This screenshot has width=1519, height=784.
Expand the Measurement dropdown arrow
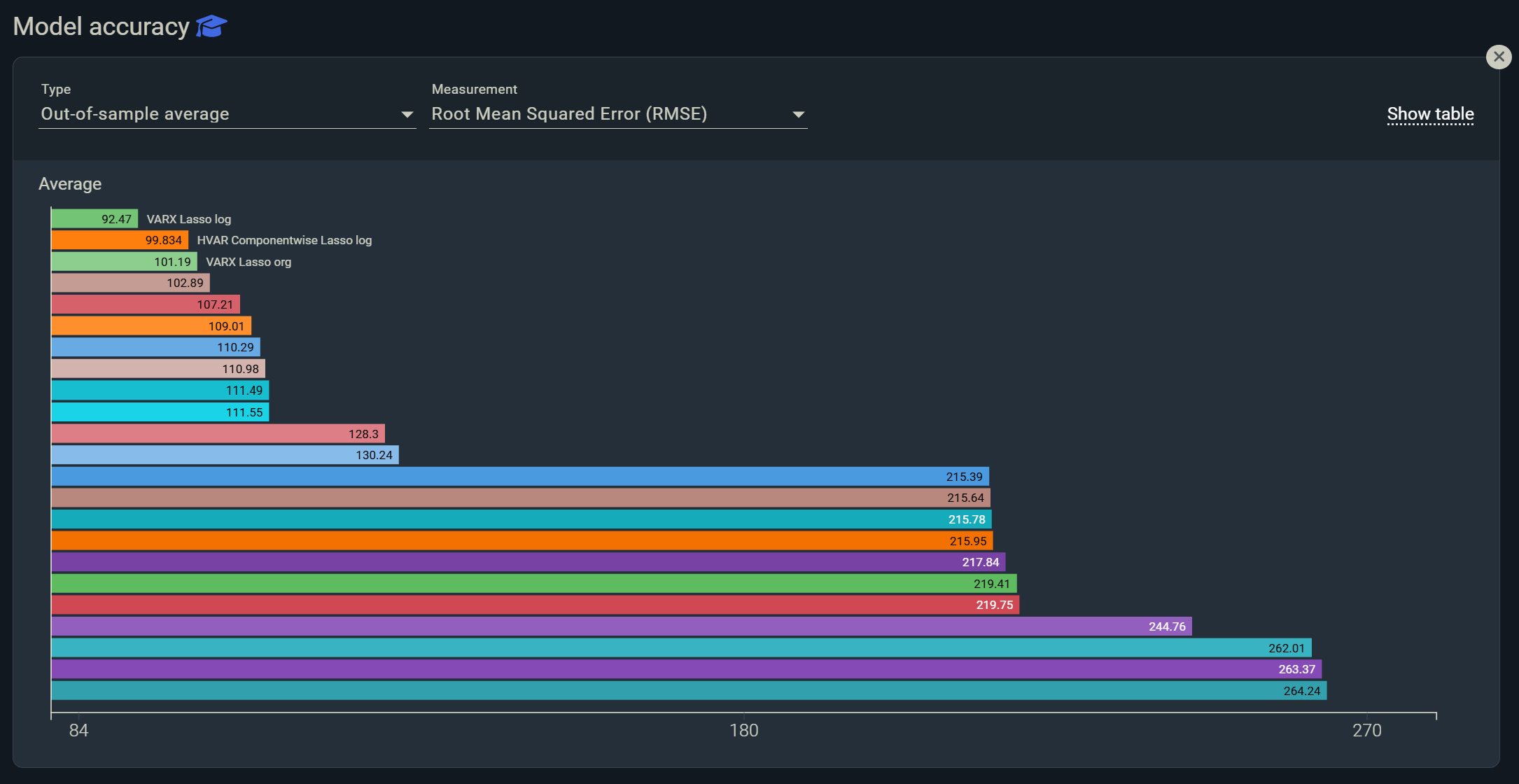pyautogui.click(x=798, y=114)
